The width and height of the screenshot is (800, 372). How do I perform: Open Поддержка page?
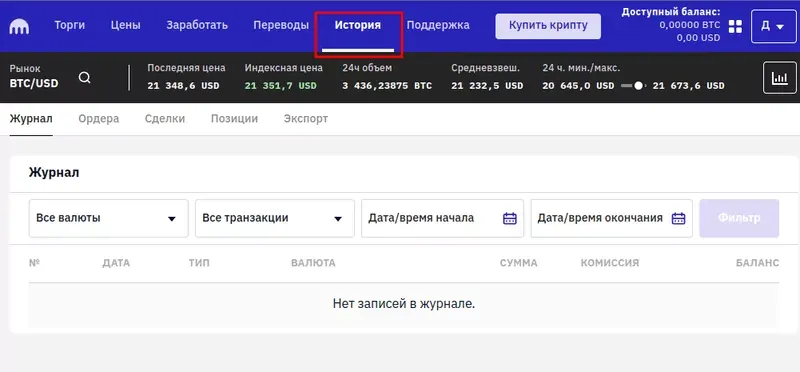tap(438, 25)
